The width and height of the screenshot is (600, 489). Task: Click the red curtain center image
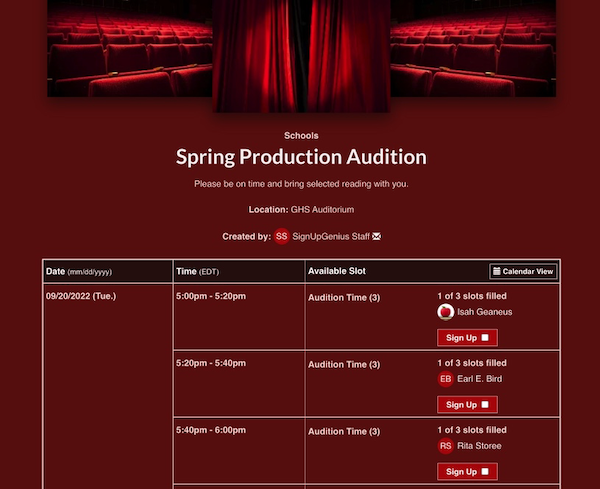[301, 56]
